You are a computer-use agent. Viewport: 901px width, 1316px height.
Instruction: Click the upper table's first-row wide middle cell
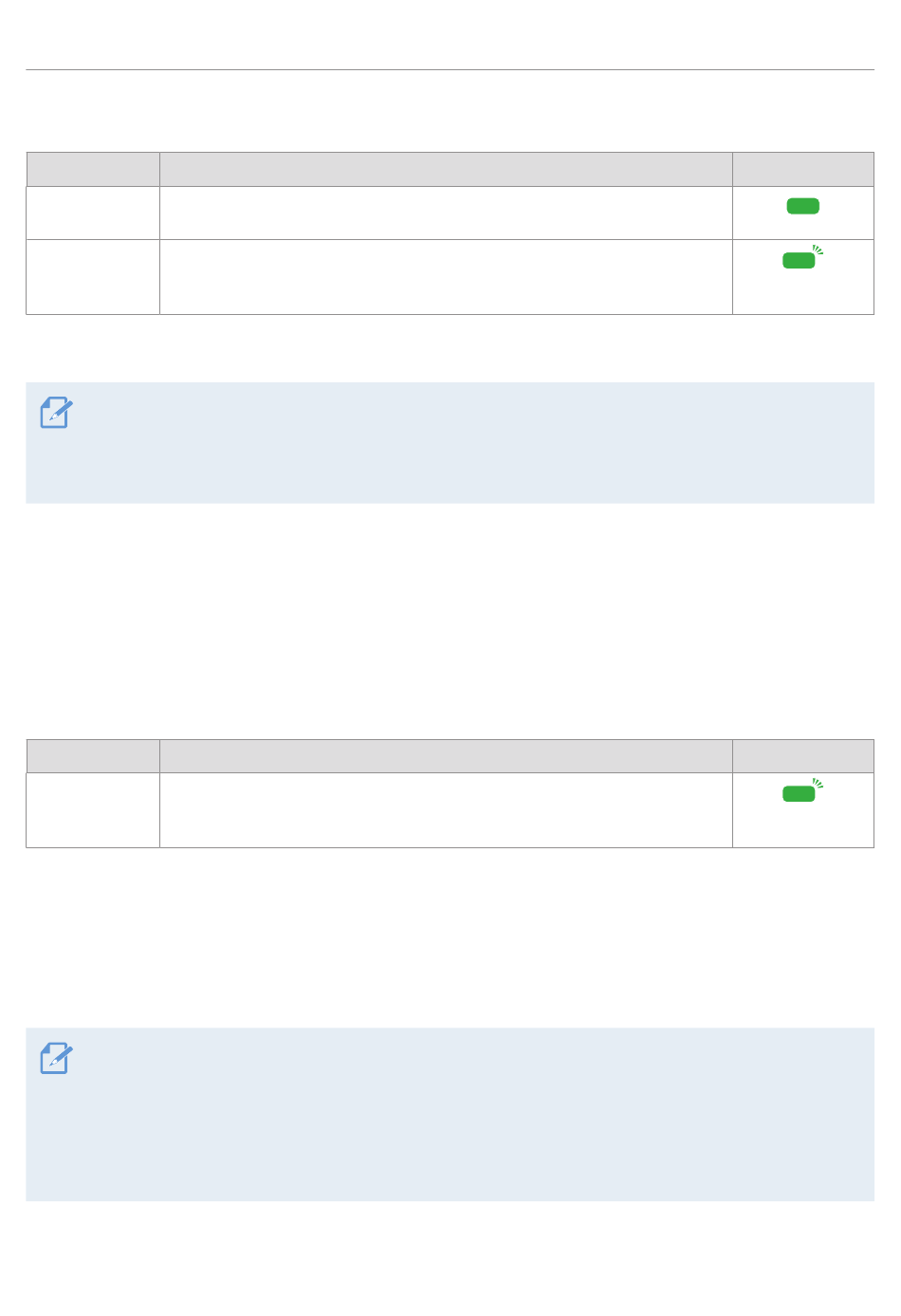[x=446, y=213]
